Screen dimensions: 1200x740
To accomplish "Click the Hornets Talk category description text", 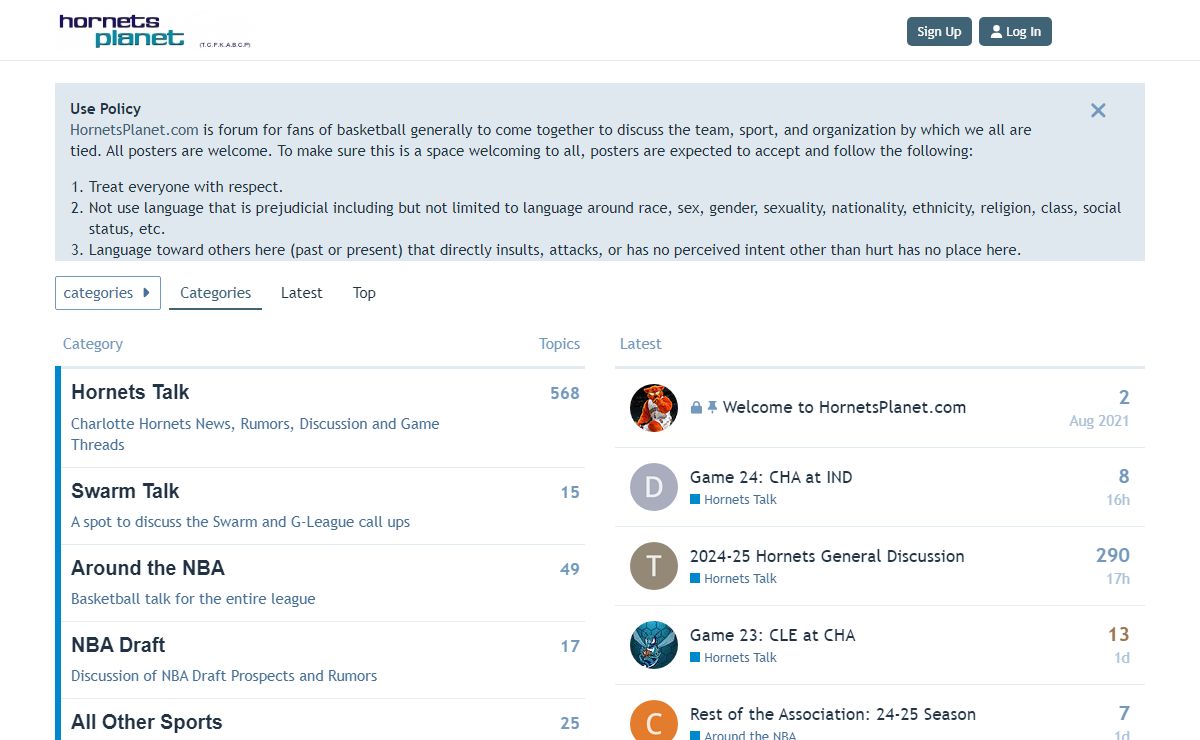I will pyautogui.click(x=255, y=434).
